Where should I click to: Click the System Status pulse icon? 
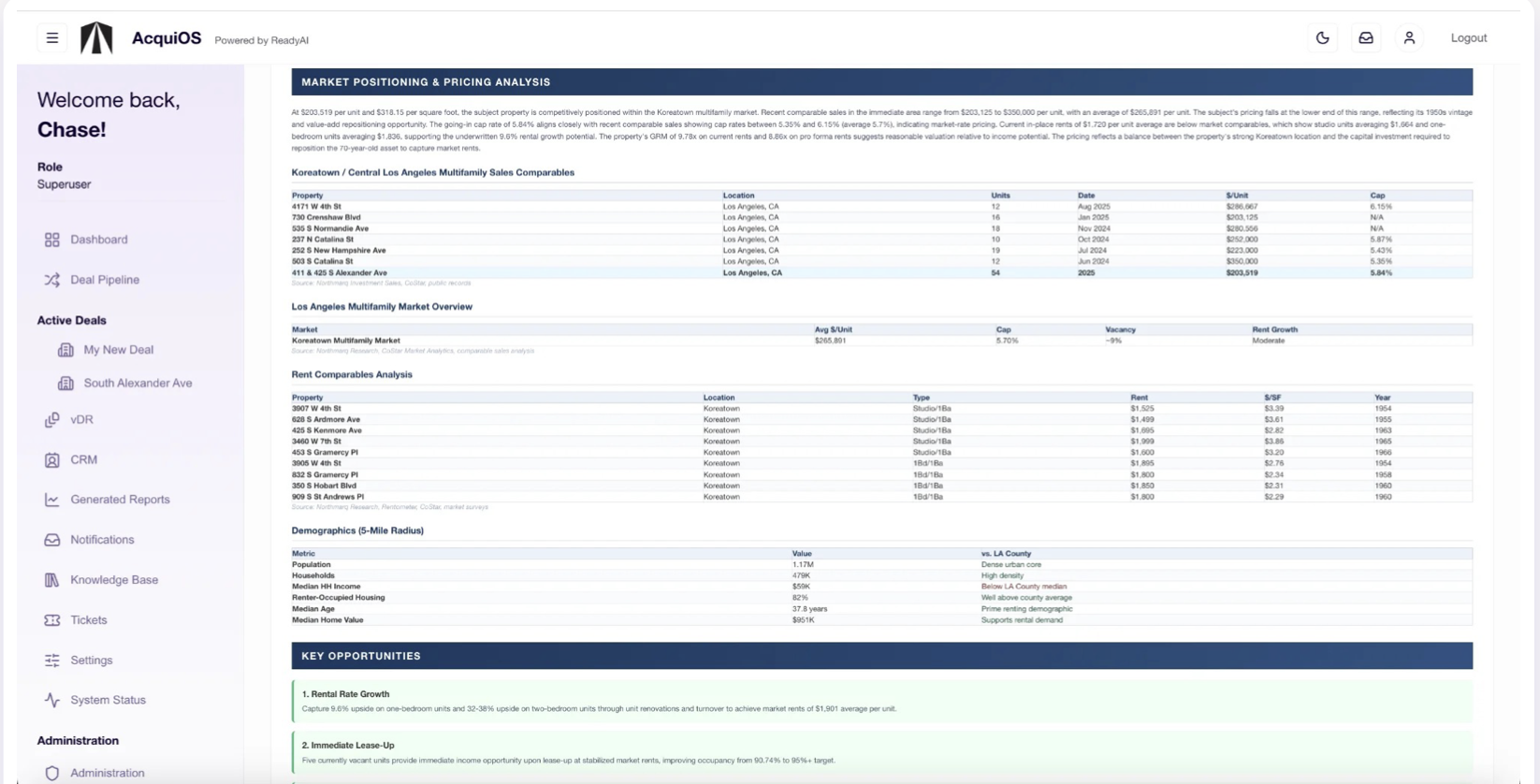(52, 700)
